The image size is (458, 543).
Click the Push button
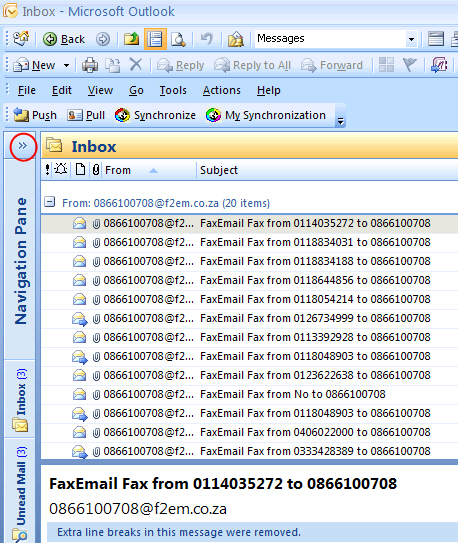[35, 115]
